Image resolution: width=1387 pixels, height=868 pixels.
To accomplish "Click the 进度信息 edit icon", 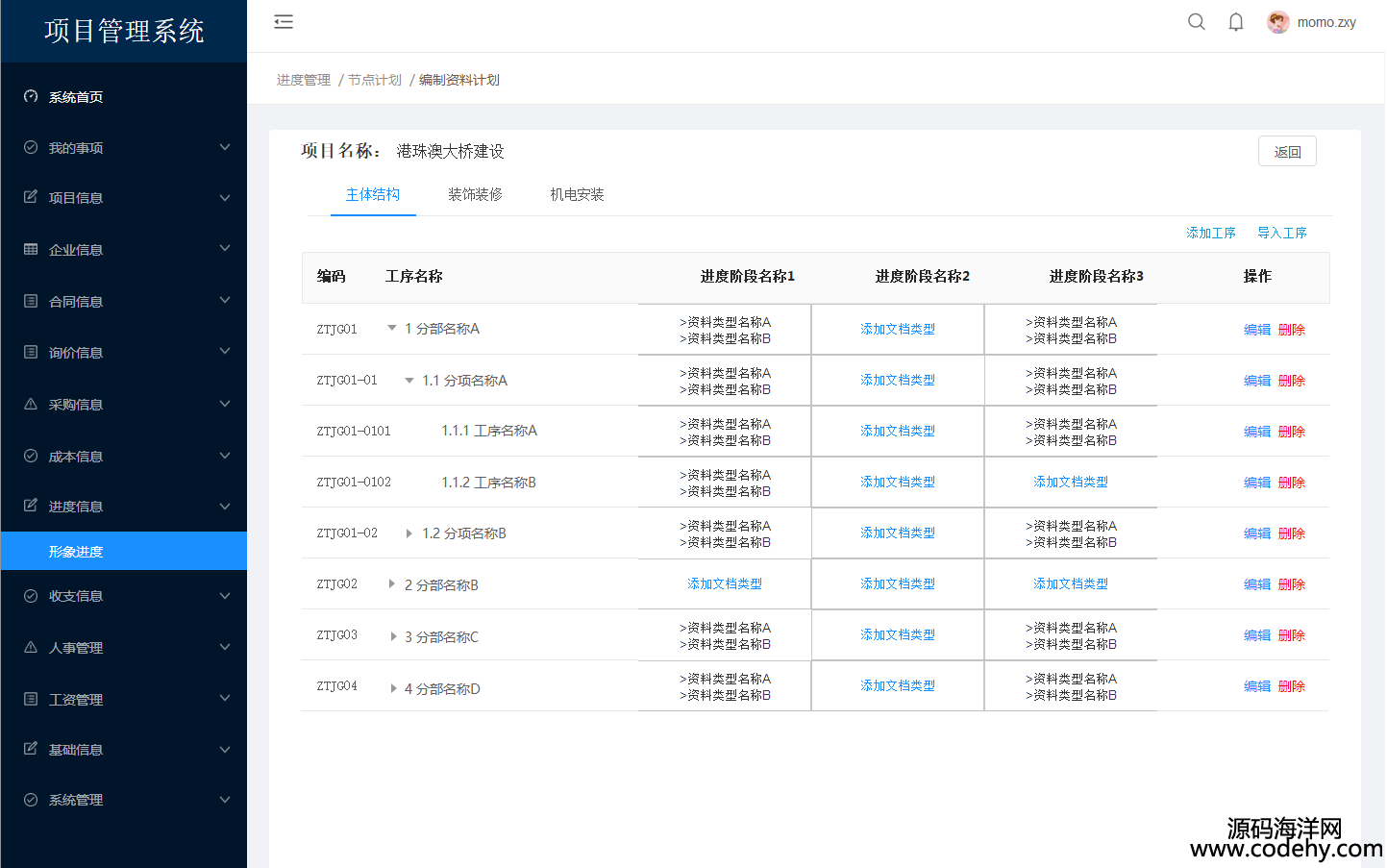I will pos(31,506).
